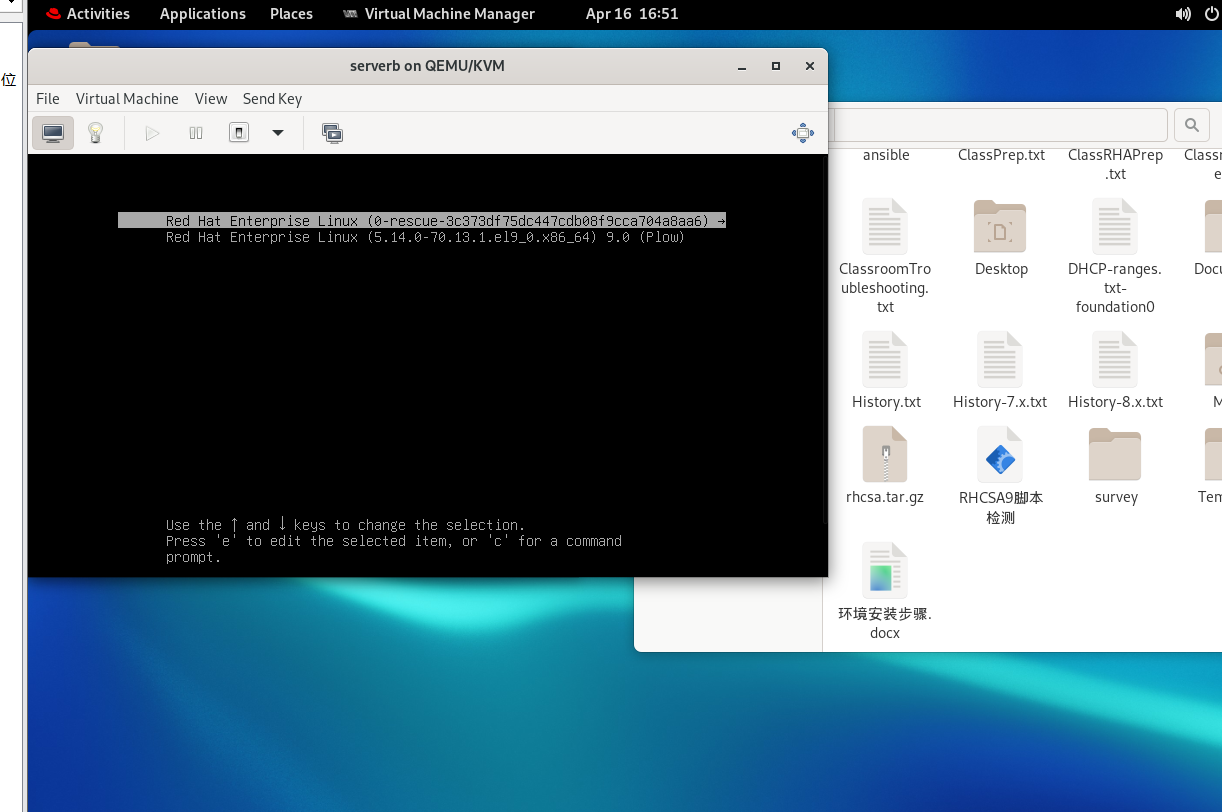Screen dimensions: 1222x812
Task: Click the file manager path bar
Action: pyautogui.click(x=998, y=125)
